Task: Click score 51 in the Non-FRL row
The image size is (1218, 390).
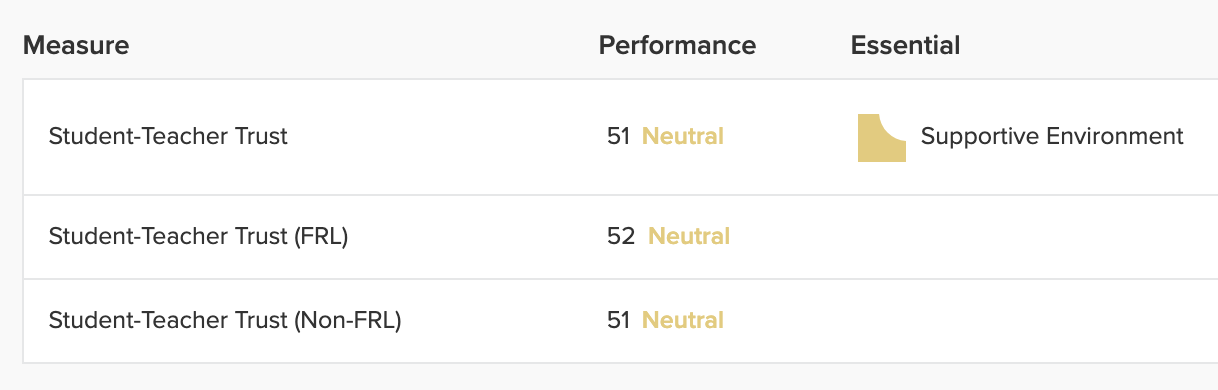Action: point(618,321)
